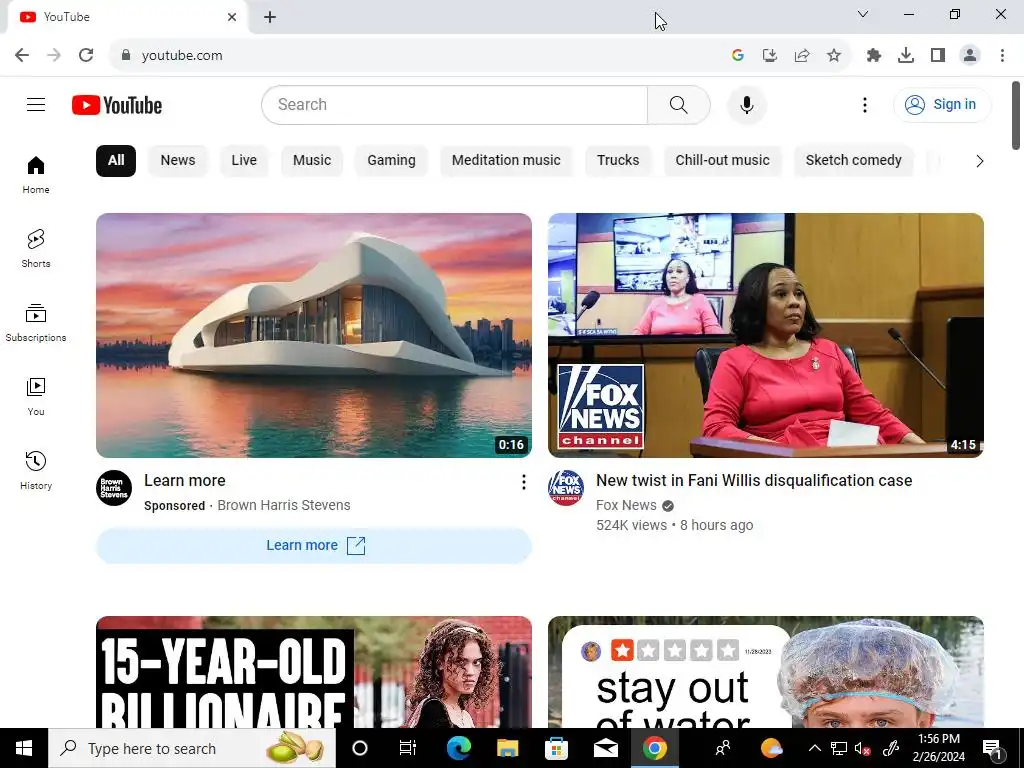Click the muted volume tray icon
This screenshot has width=1024, height=768.
click(x=862, y=749)
